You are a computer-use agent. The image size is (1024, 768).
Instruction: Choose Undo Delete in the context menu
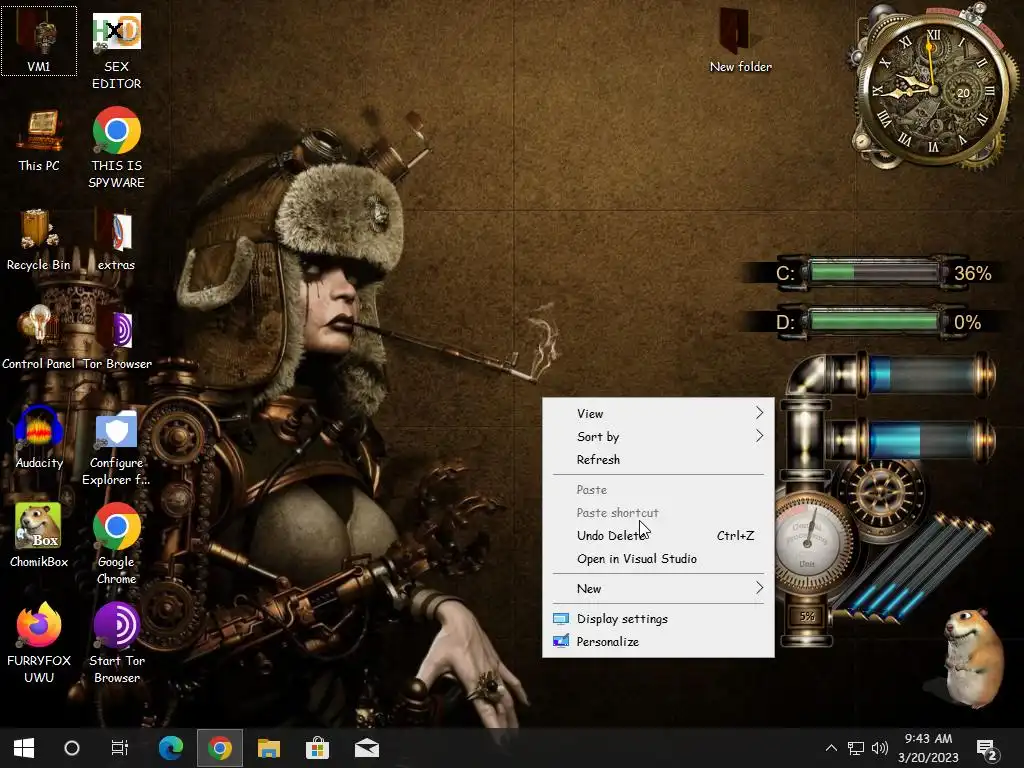[658, 535]
